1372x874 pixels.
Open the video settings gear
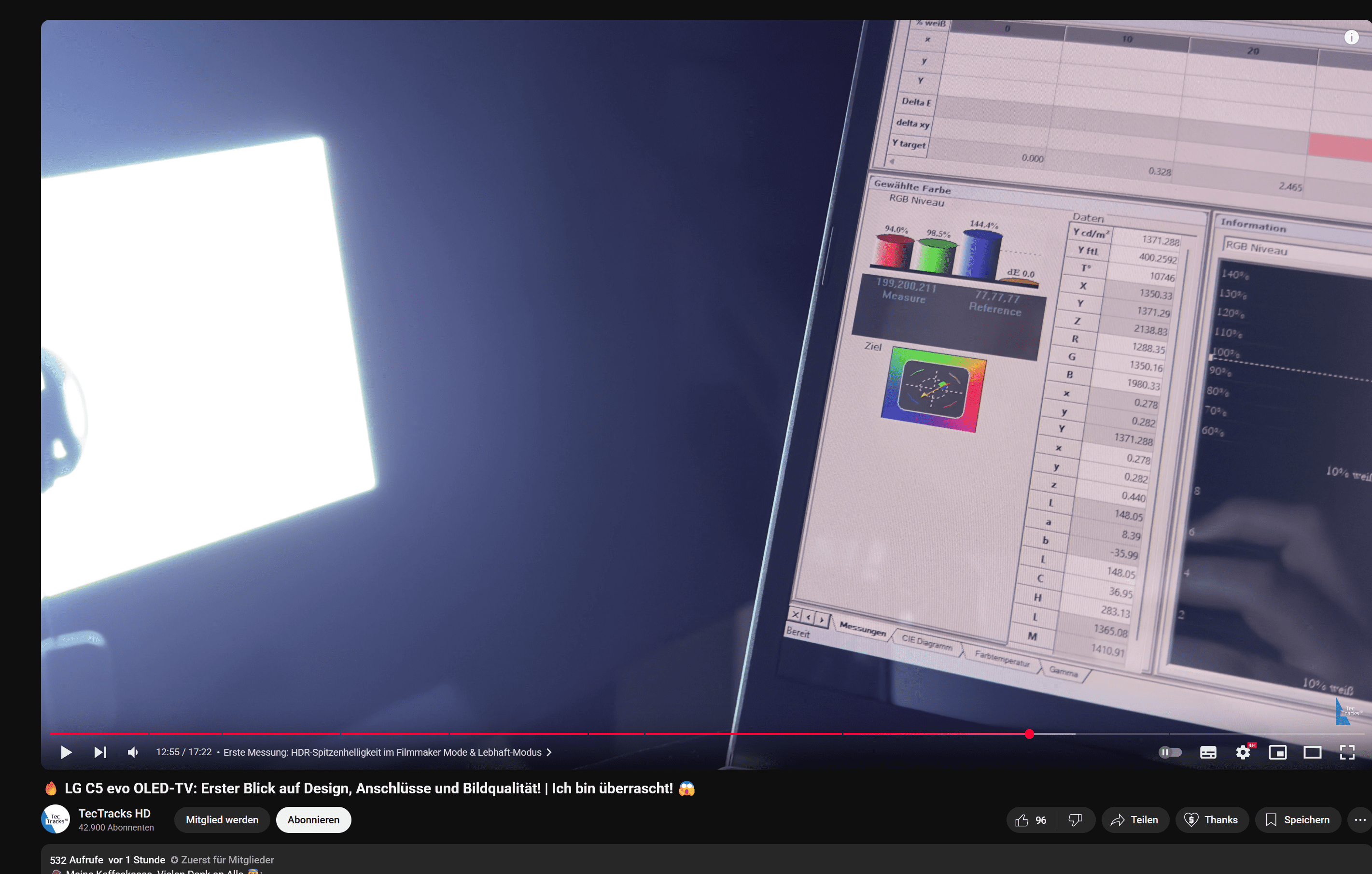(x=1243, y=752)
